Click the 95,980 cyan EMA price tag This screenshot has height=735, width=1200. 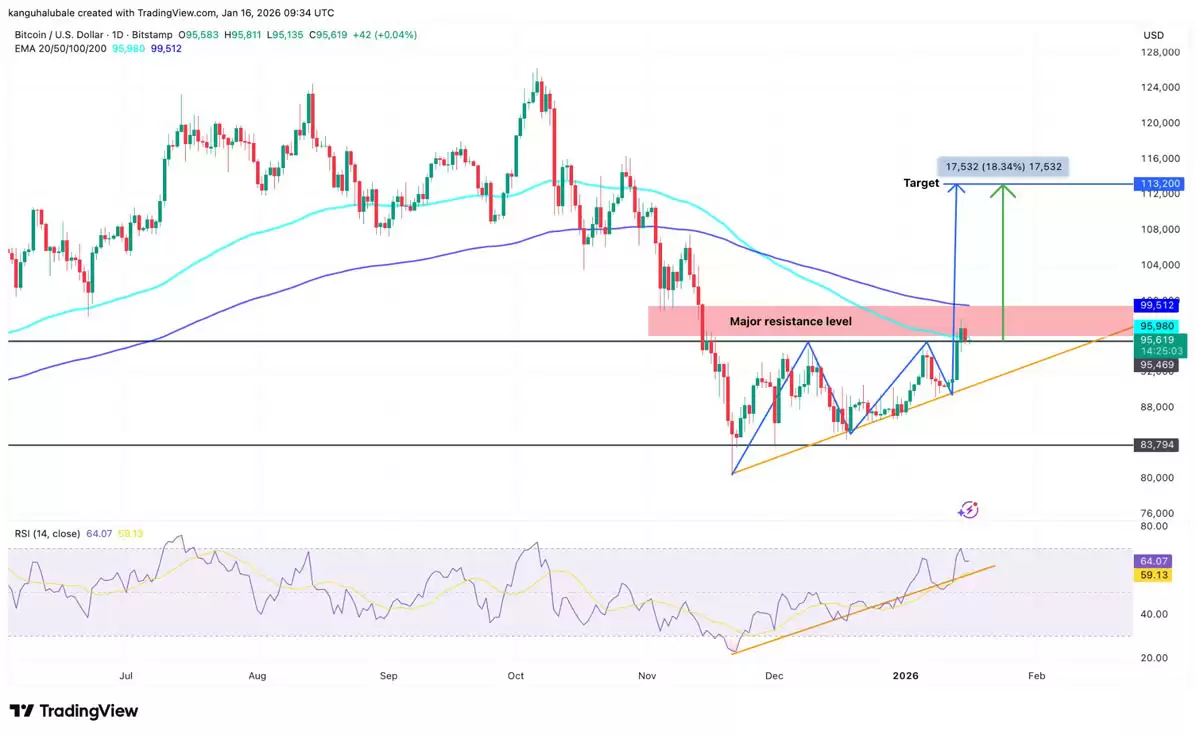click(x=1158, y=326)
